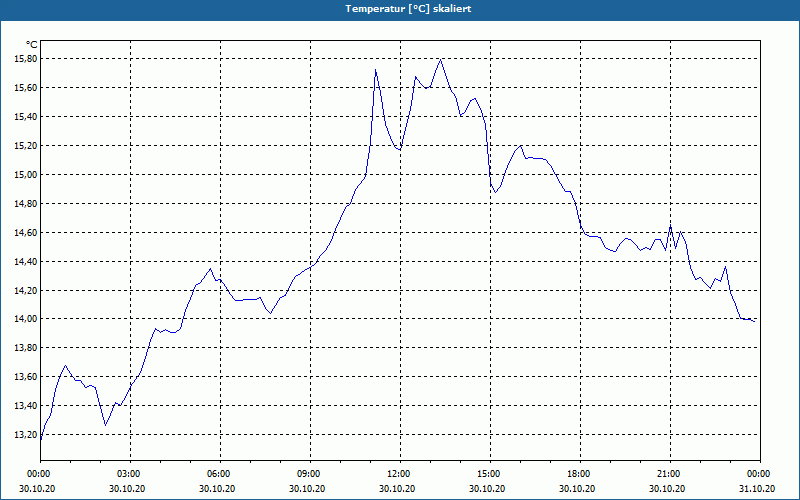The height and width of the screenshot is (500, 800).
Task: Click the 14,20 axis value
Action: pyautogui.click(x=27, y=291)
